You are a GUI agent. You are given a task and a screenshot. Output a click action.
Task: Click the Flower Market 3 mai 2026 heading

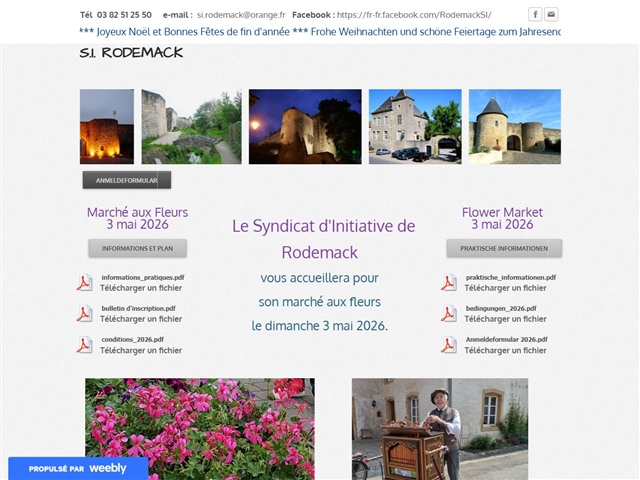click(502, 218)
